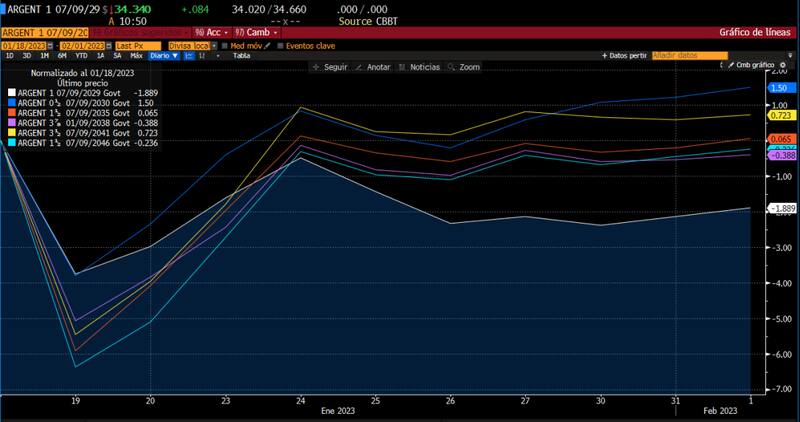This screenshot has width=800, height=422.
Task: Select the Zoom magnifier tool
Action: (x=465, y=67)
